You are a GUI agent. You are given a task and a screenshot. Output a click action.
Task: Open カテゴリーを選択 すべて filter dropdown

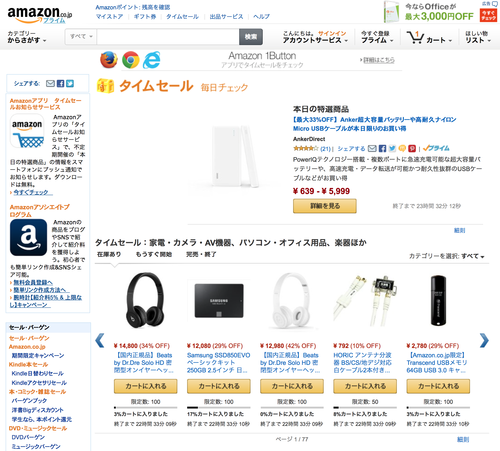pyautogui.click(x=446, y=256)
